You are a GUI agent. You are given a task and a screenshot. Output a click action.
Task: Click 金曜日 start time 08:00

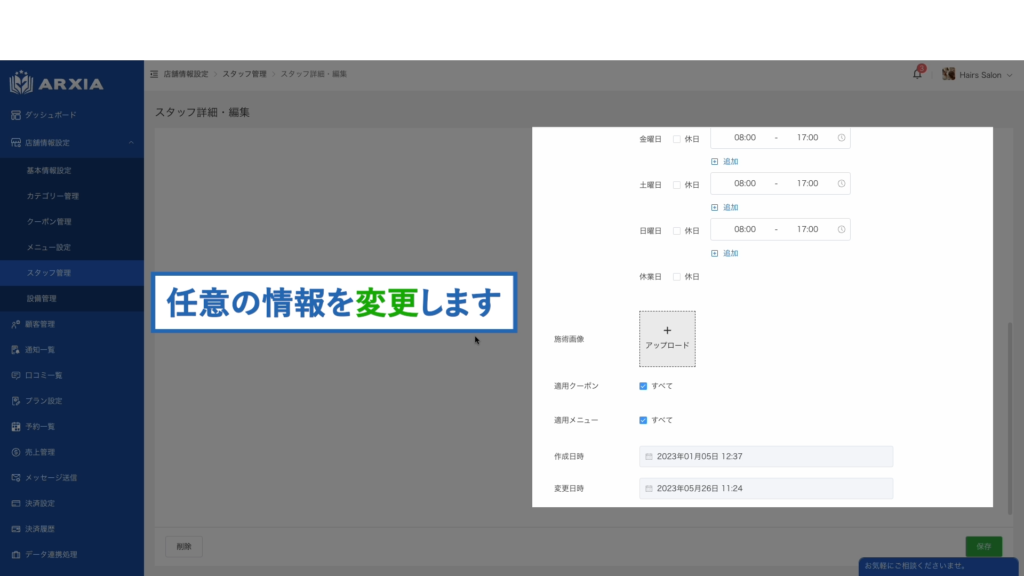coord(744,138)
